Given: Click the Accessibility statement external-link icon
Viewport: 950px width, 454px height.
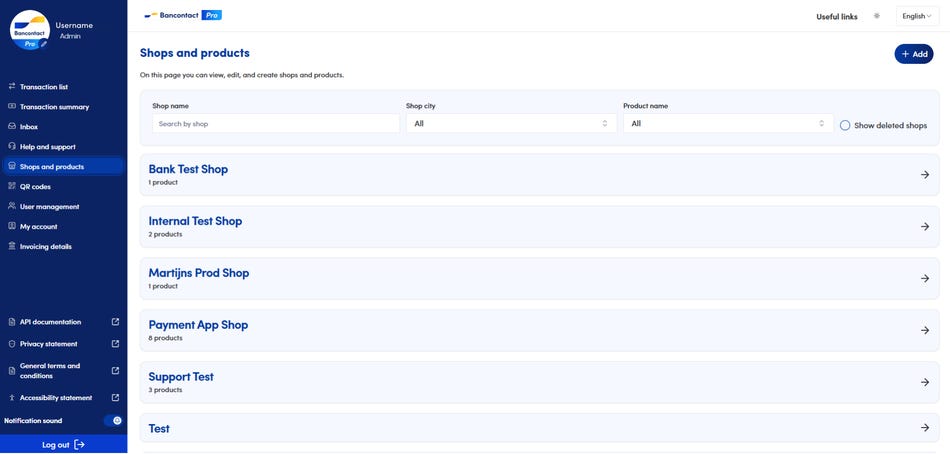Looking at the screenshot, I should click(116, 398).
